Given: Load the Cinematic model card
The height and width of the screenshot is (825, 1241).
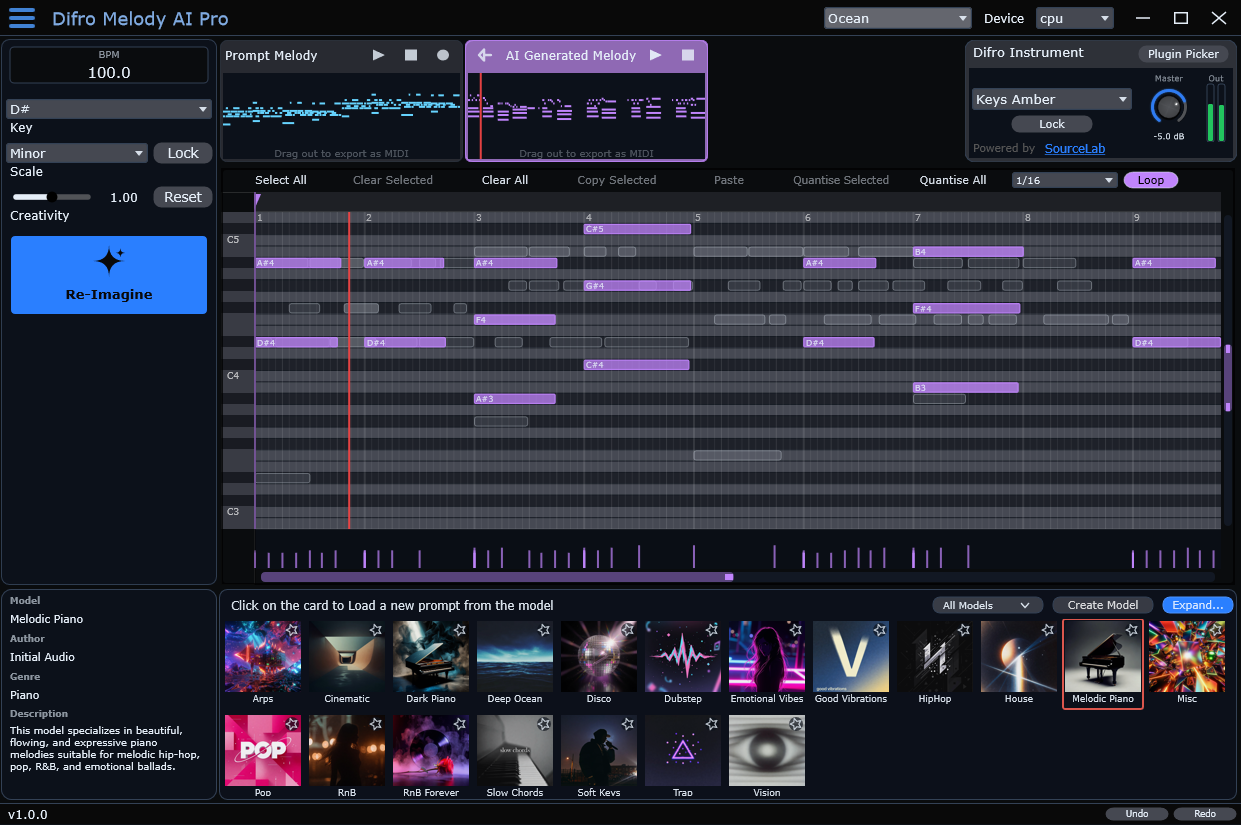Looking at the screenshot, I should (347, 663).
